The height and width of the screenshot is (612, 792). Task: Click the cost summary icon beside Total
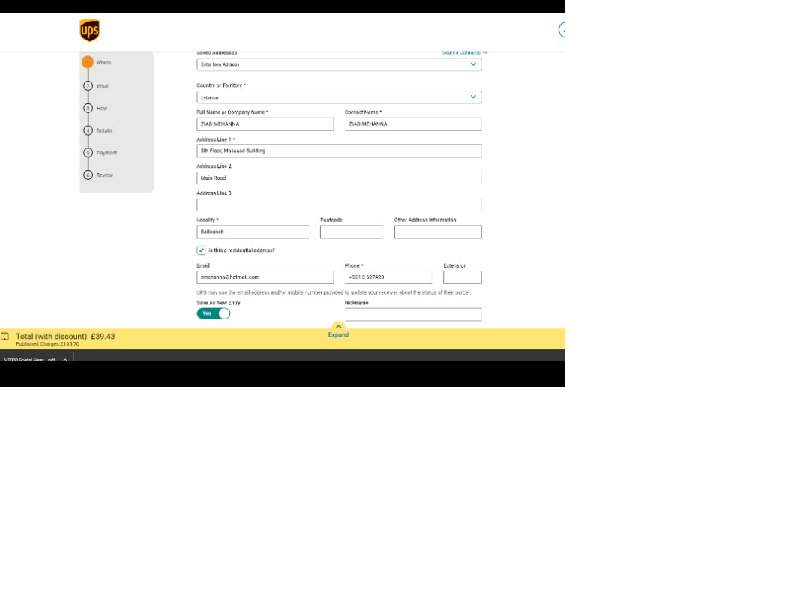[5, 337]
